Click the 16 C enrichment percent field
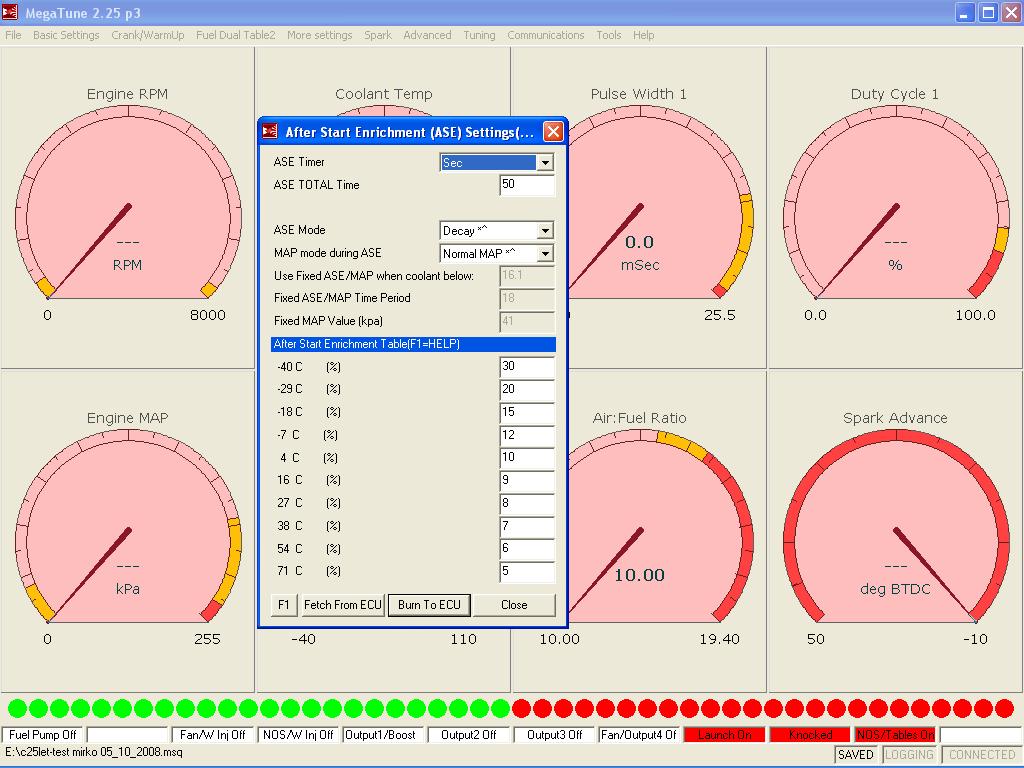The height and width of the screenshot is (768, 1024). (527, 481)
